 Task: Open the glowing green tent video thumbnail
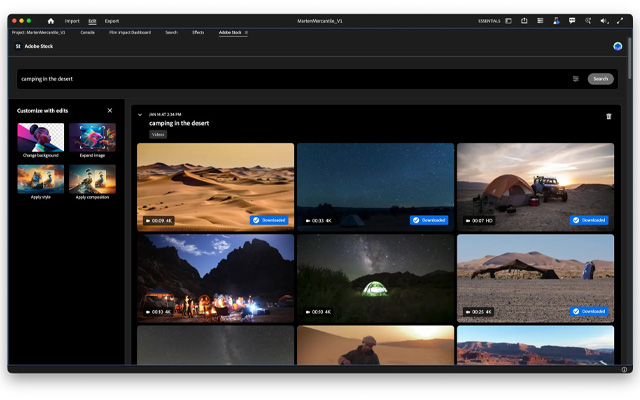tap(376, 278)
